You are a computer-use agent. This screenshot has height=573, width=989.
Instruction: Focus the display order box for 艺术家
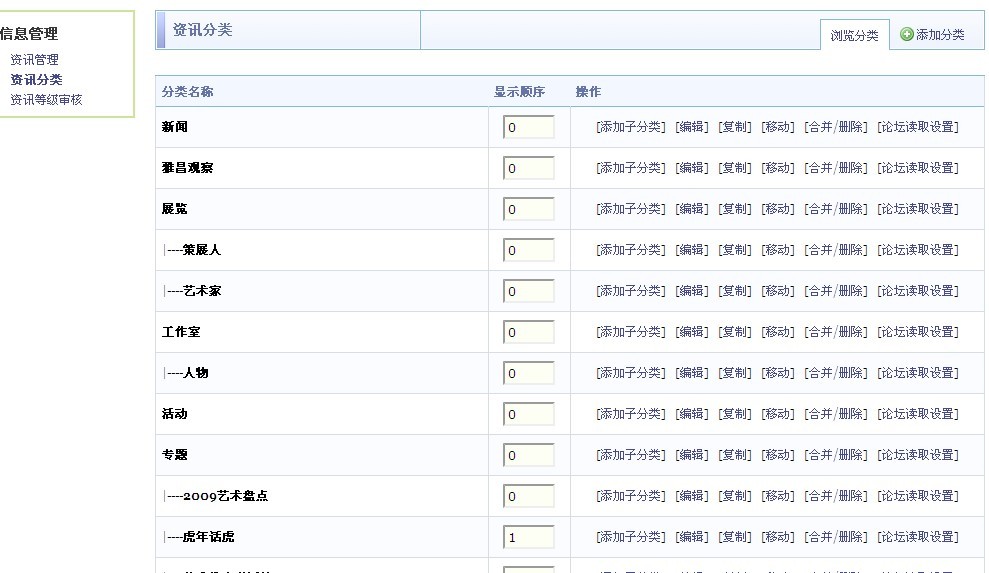click(x=529, y=291)
